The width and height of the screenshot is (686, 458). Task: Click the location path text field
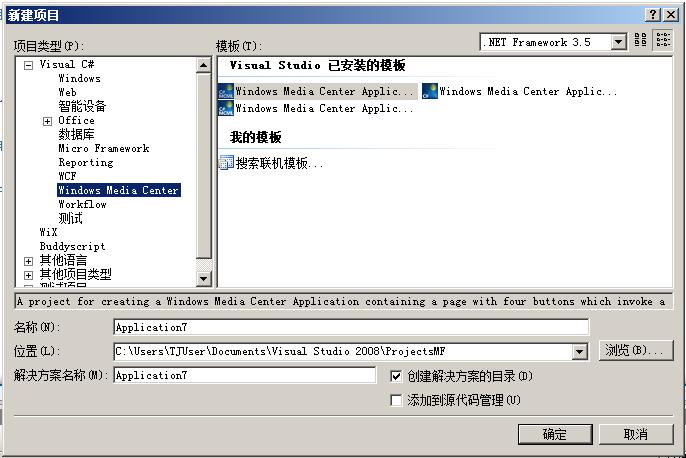[343, 351]
